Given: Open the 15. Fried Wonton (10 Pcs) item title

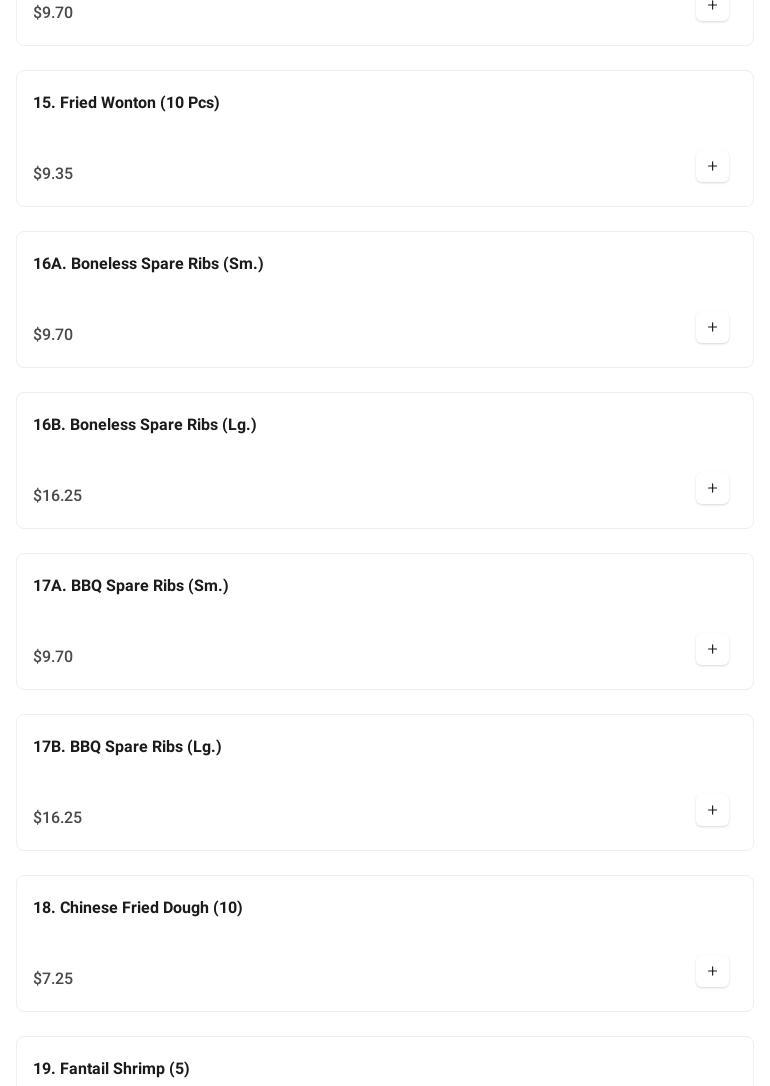Looking at the screenshot, I should [x=126, y=103].
